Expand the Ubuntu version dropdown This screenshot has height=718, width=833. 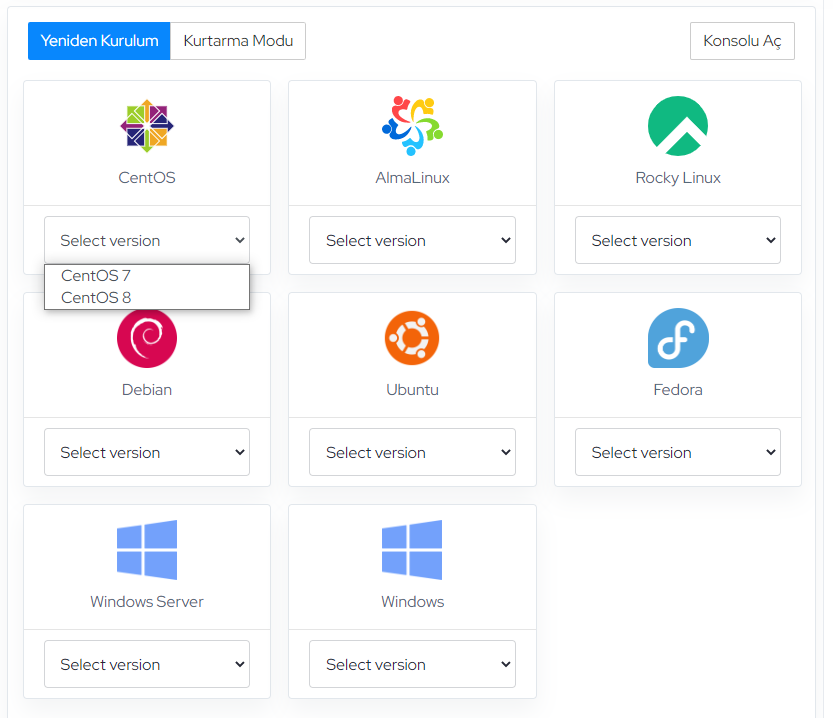[412, 452]
